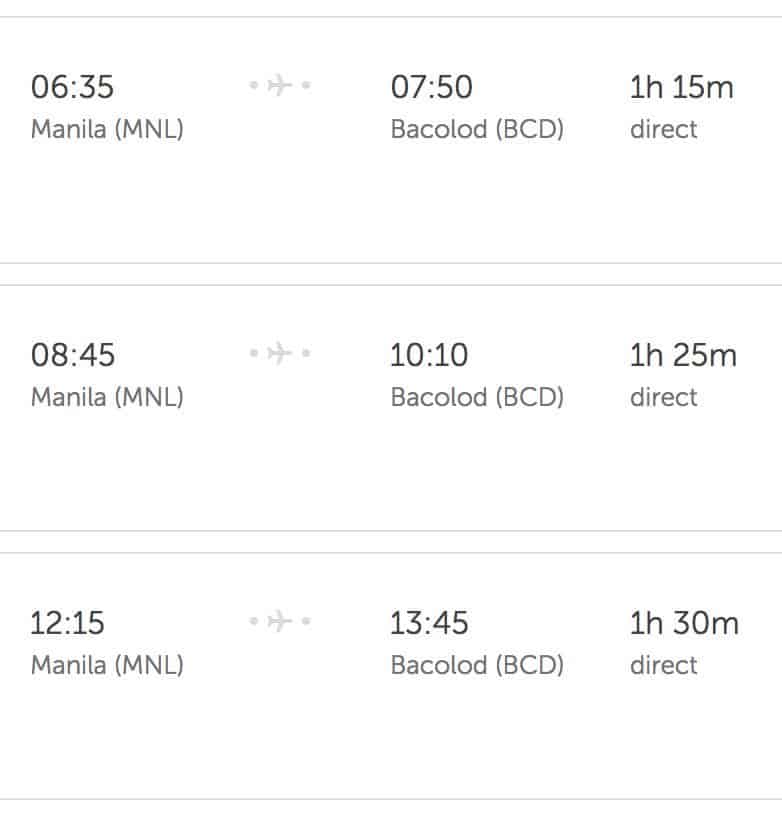Click Manila (MNL) under the 08:45 departure

(107, 398)
